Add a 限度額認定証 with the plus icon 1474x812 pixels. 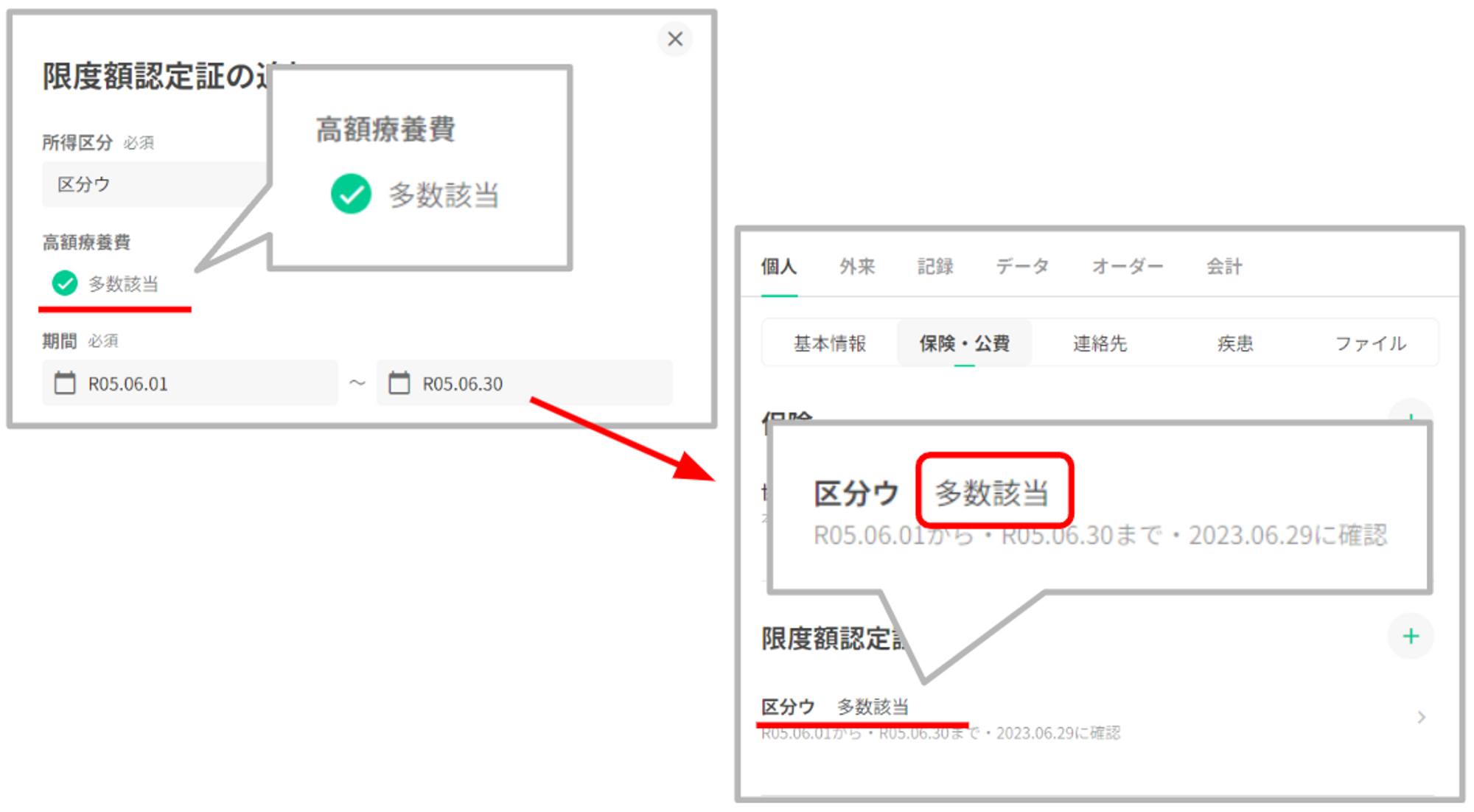click(1410, 637)
